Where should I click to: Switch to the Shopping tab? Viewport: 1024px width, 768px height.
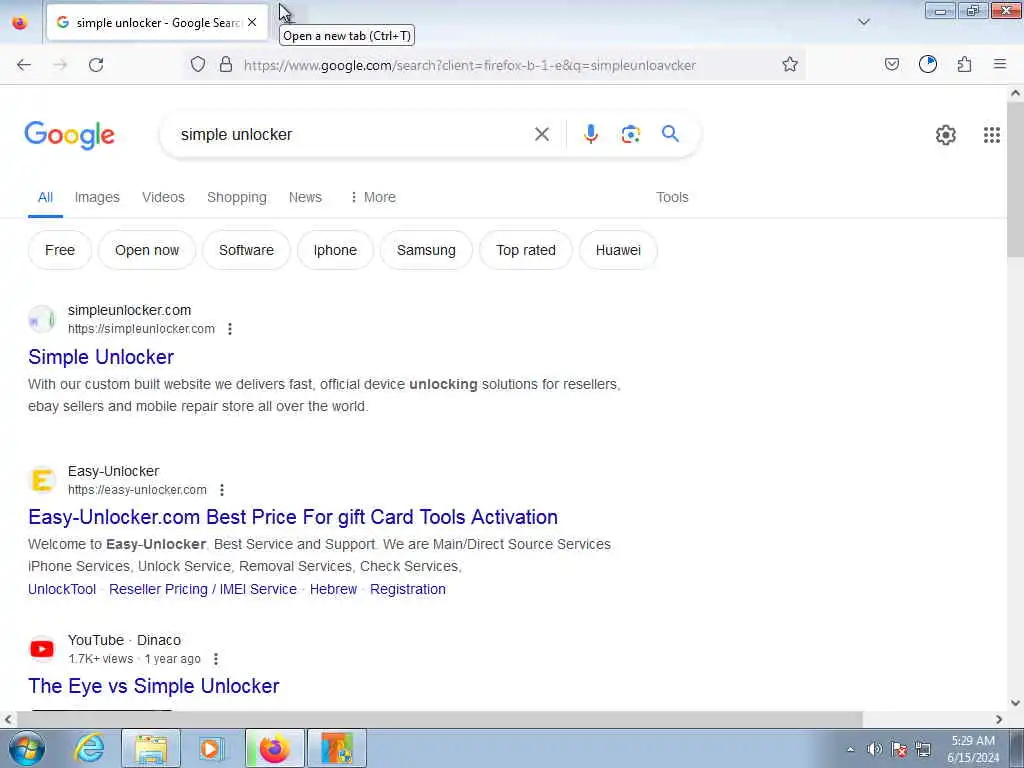tap(236, 197)
